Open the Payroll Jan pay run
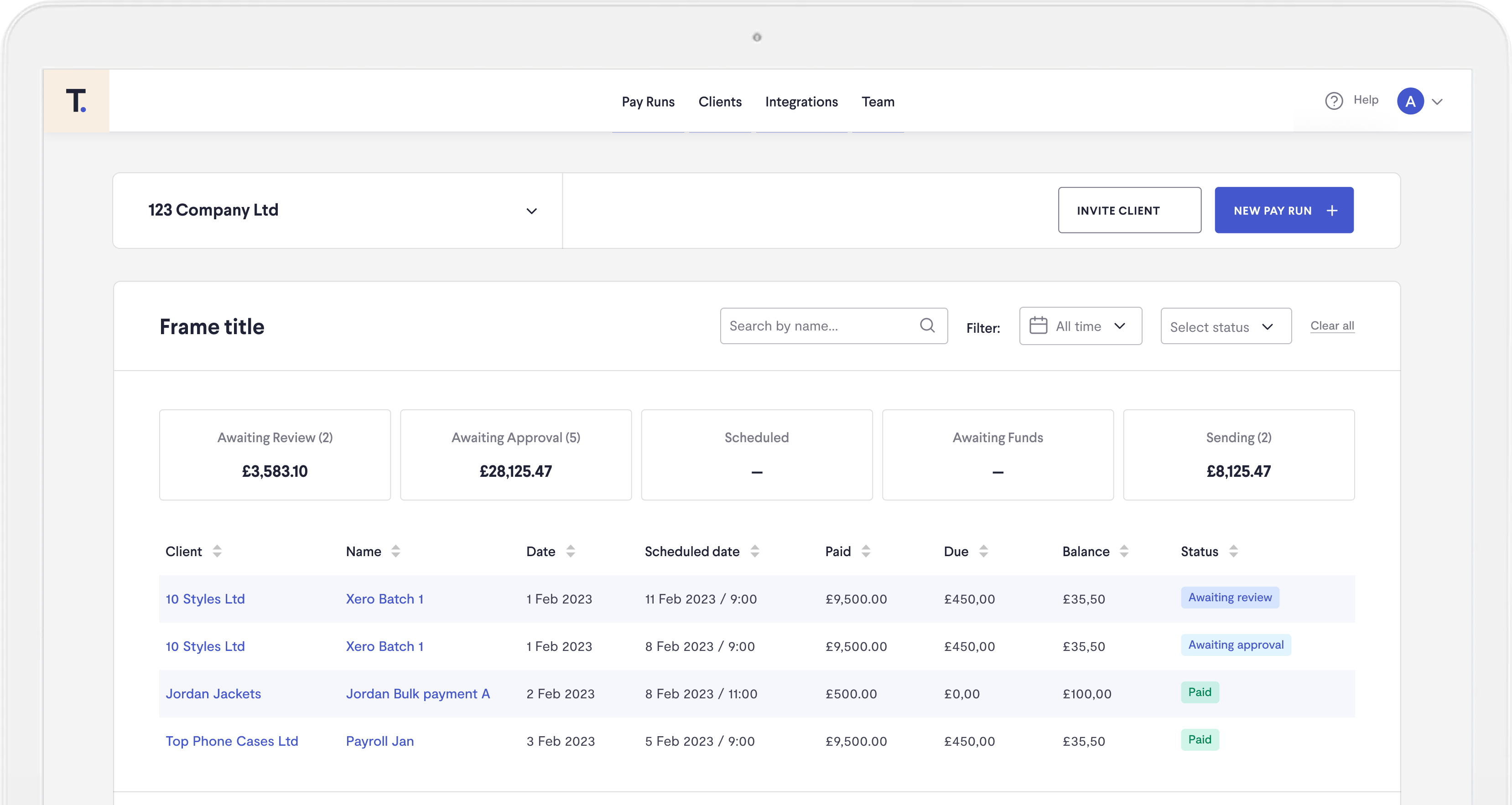 [380, 742]
